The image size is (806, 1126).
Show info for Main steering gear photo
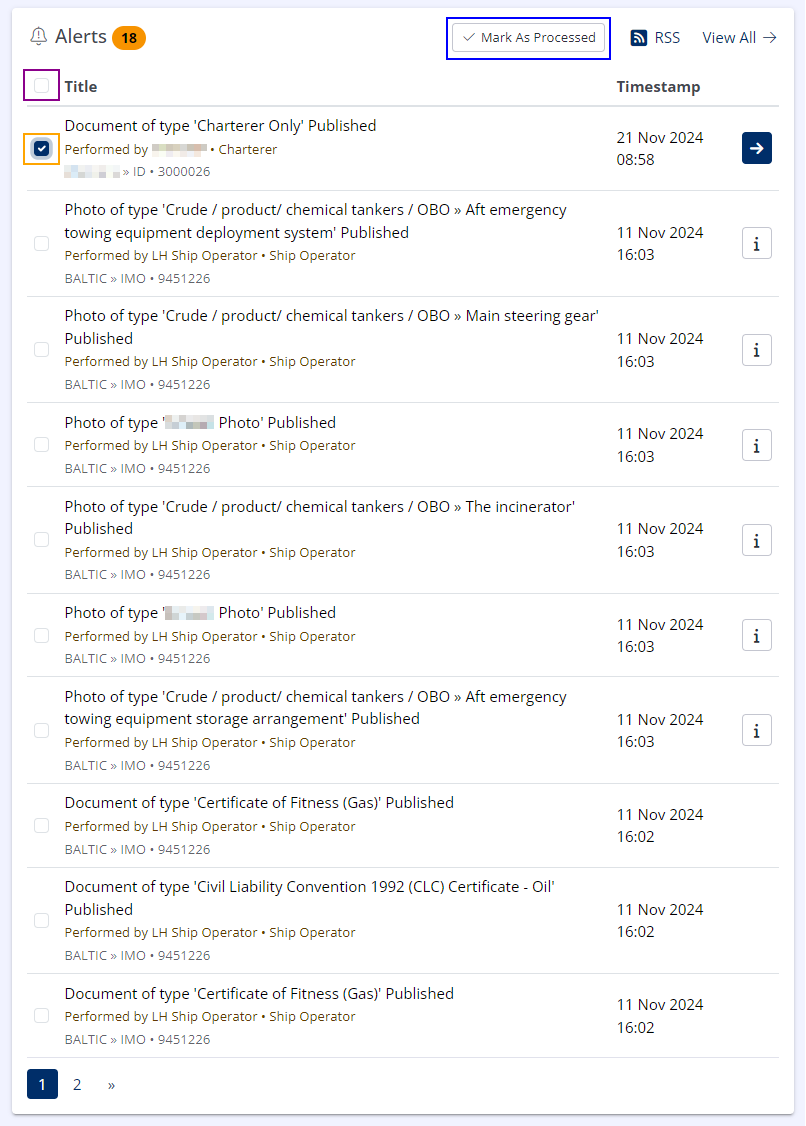(756, 350)
